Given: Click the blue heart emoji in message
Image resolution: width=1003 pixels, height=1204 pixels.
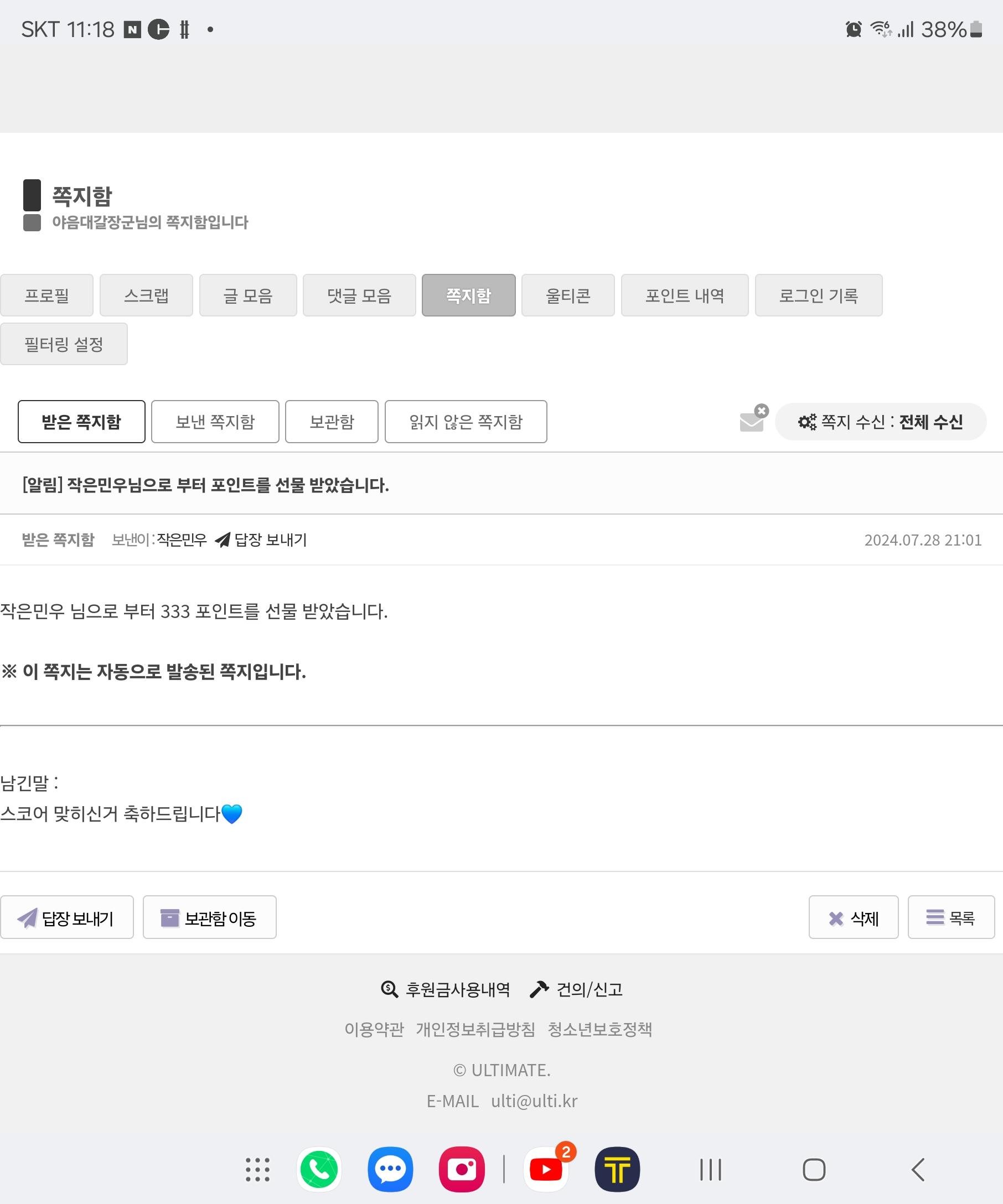Looking at the screenshot, I should (232, 813).
